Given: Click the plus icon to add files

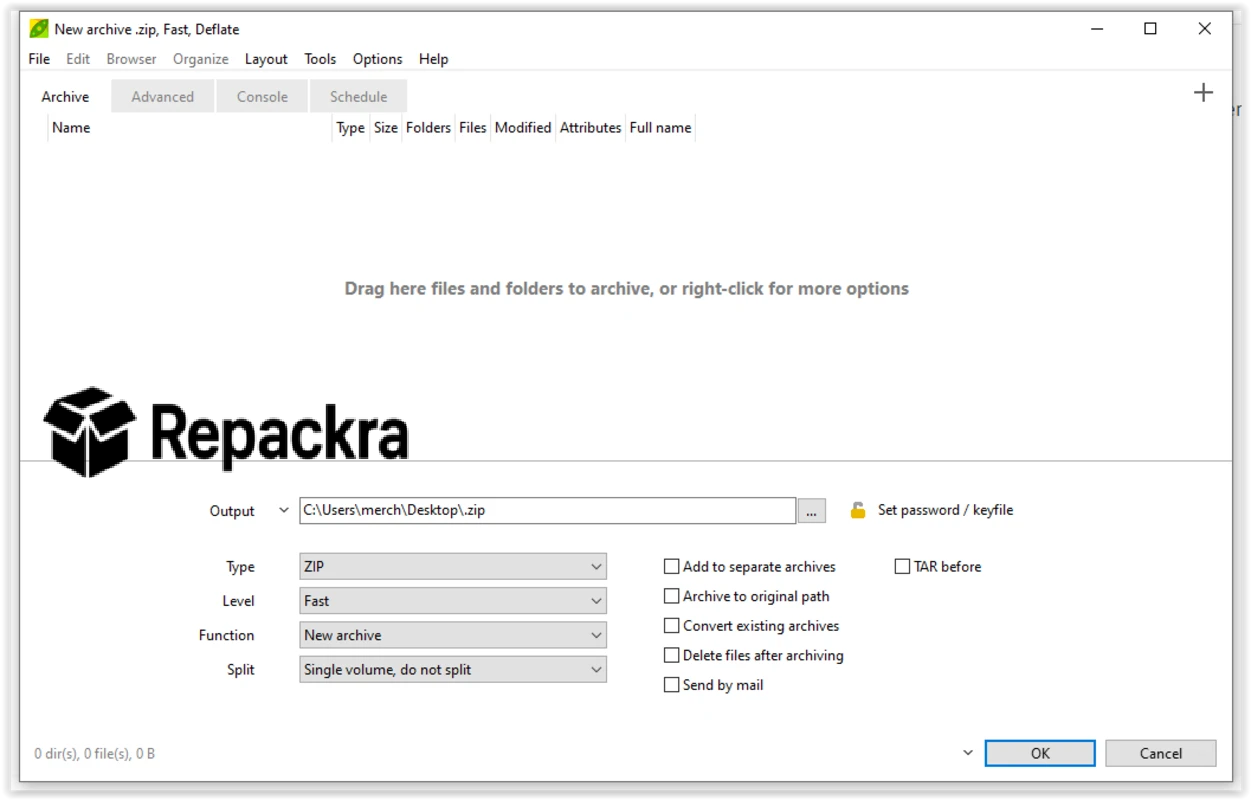Looking at the screenshot, I should [1203, 93].
